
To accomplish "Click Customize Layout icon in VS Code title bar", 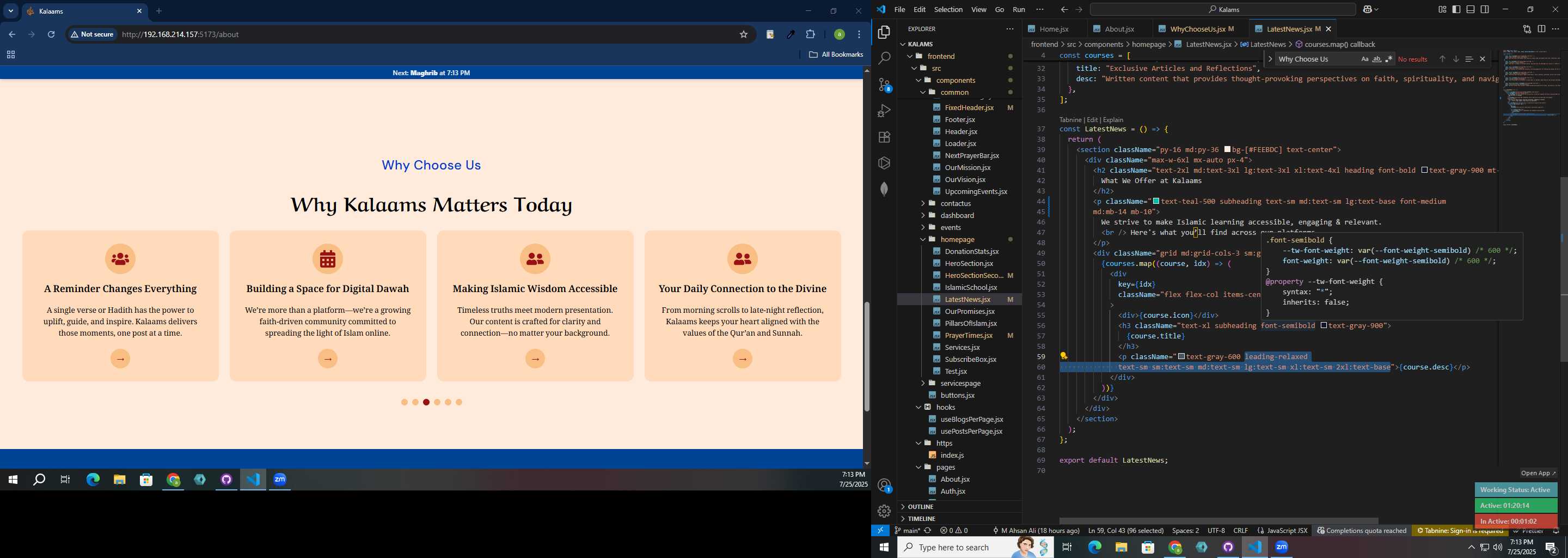I will pos(1442,10).
